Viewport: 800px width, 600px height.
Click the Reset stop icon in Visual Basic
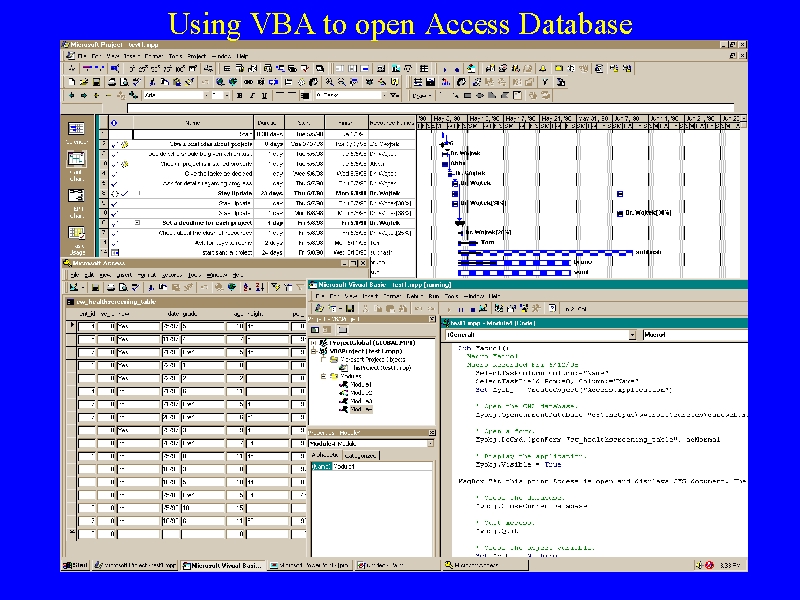[472, 309]
